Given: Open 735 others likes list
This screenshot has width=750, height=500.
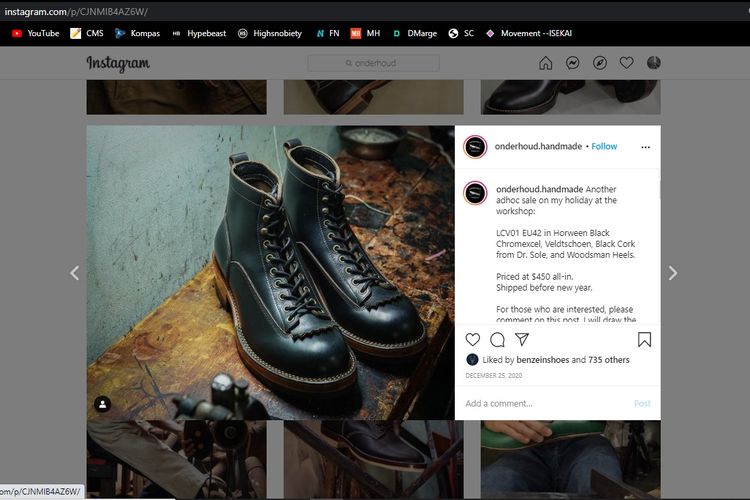Looking at the screenshot, I should pos(608,360).
